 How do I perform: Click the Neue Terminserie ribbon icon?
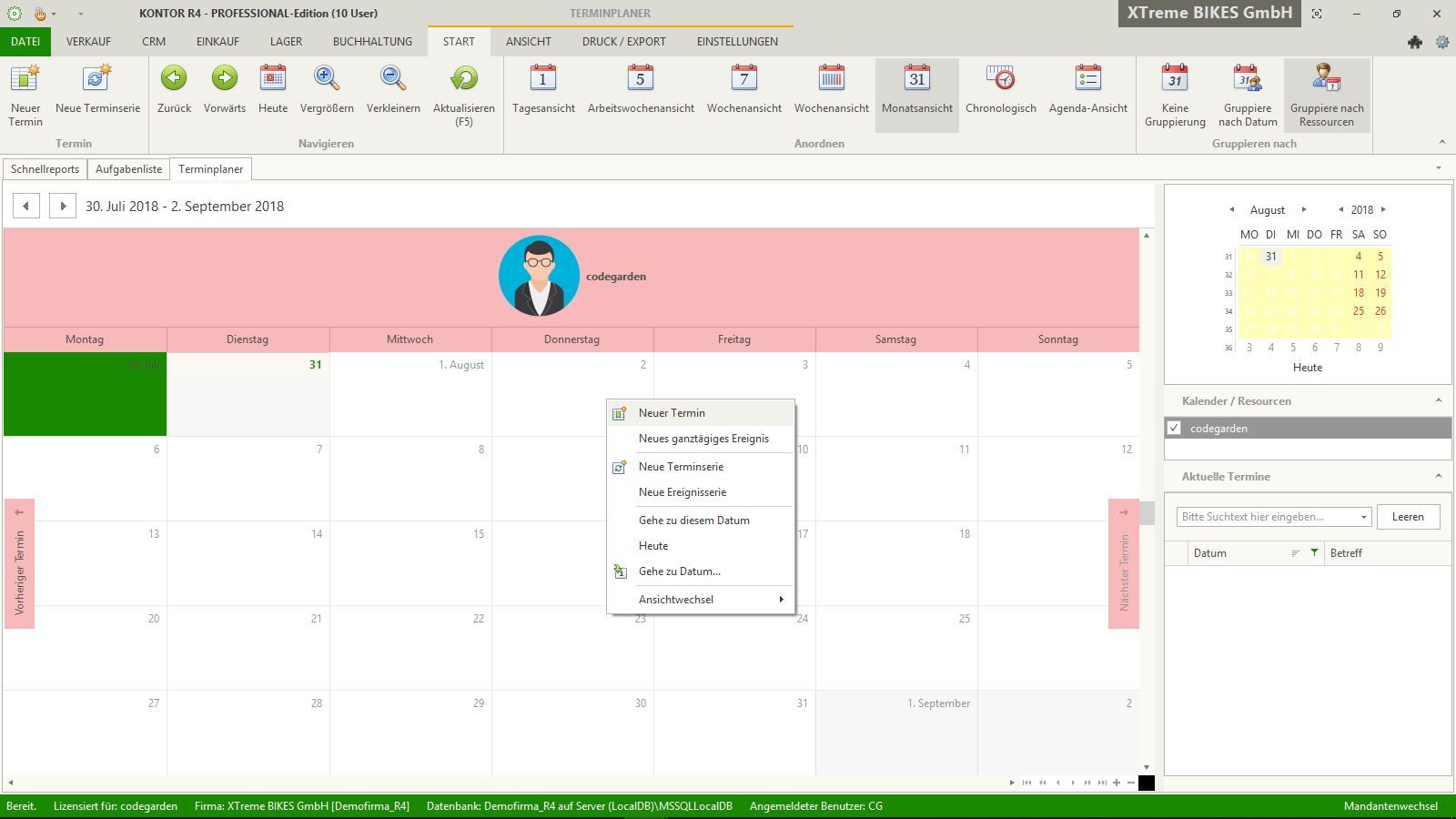pyautogui.click(x=97, y=79)
